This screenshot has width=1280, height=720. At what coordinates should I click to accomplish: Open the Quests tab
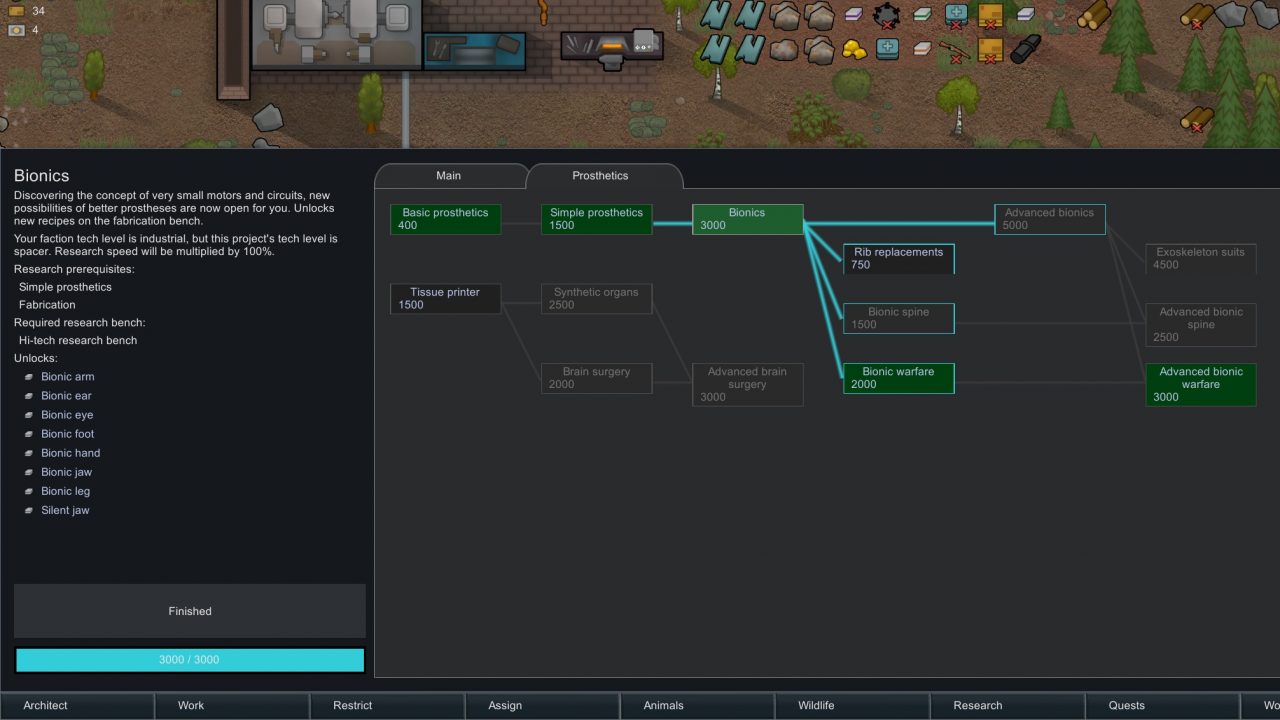coord(1126,705)
